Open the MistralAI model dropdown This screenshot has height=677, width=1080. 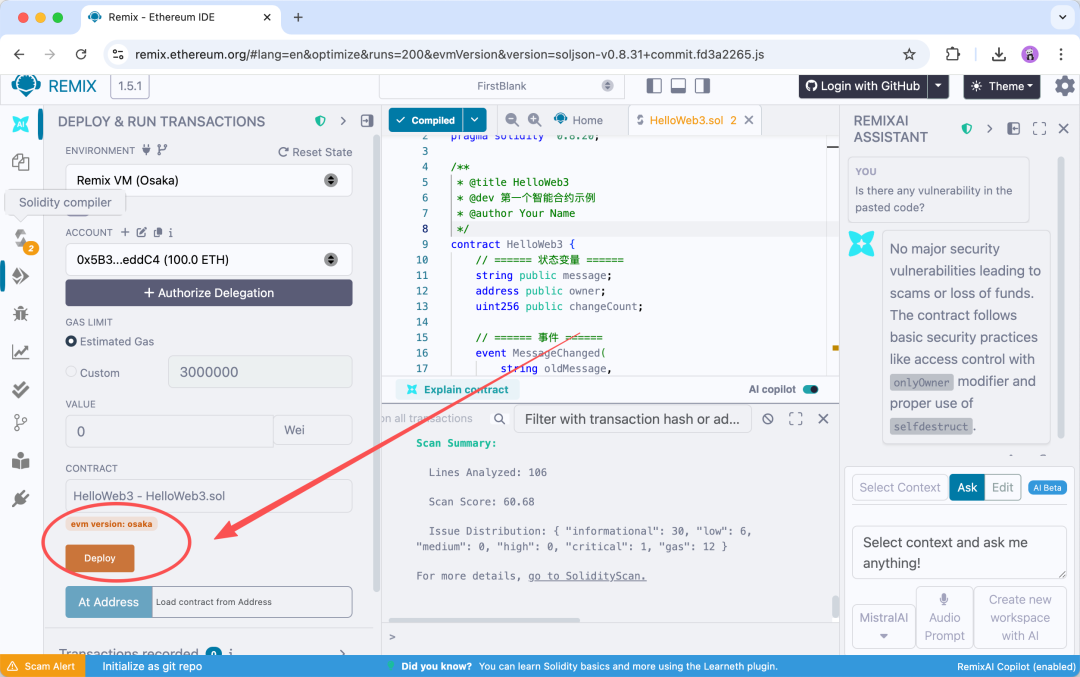coord(884,625)
